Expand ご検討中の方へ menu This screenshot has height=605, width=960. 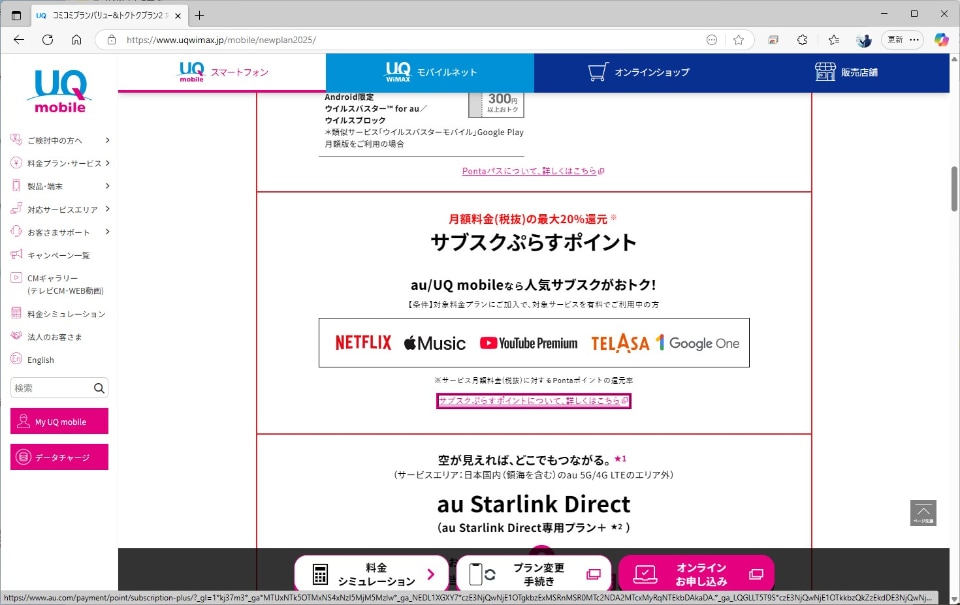(60, 140)
